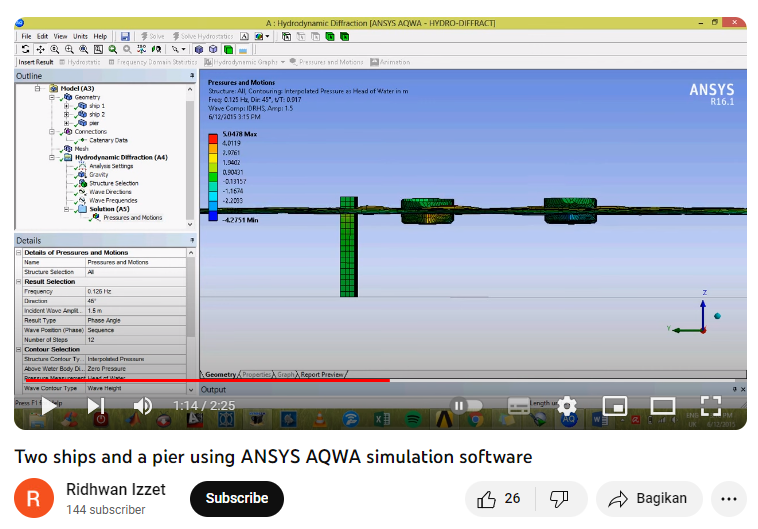Switch to miniplayer mode
The image size is (758, 529).
614,406
